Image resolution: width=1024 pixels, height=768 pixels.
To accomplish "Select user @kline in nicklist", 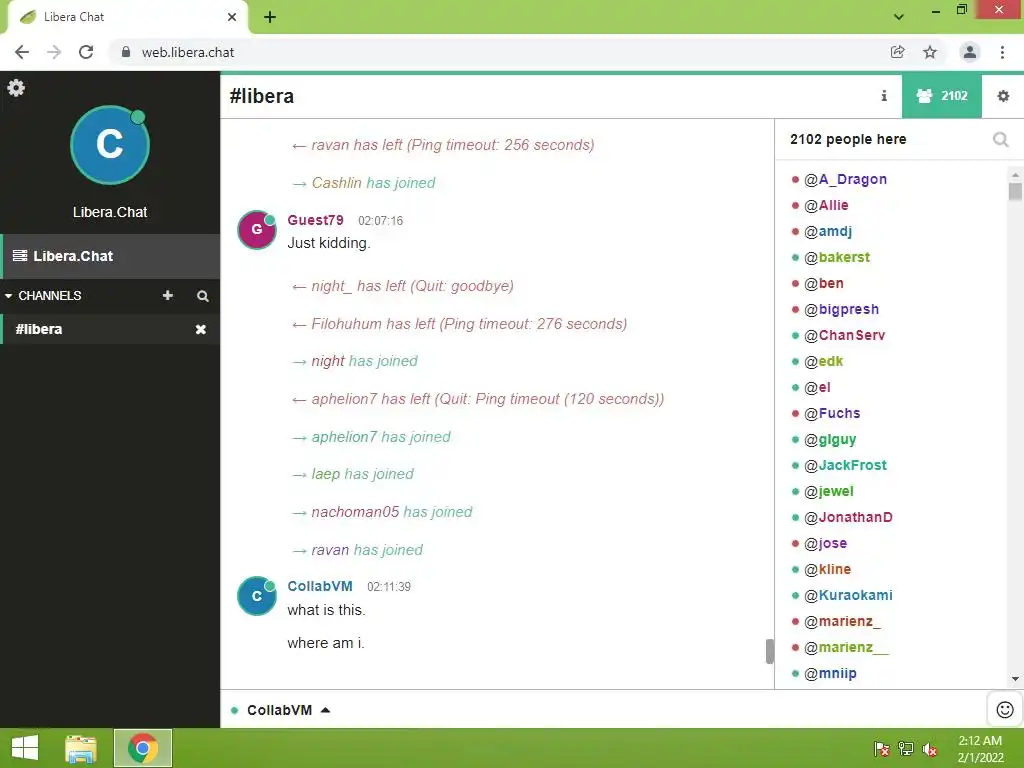I will 827,569.
